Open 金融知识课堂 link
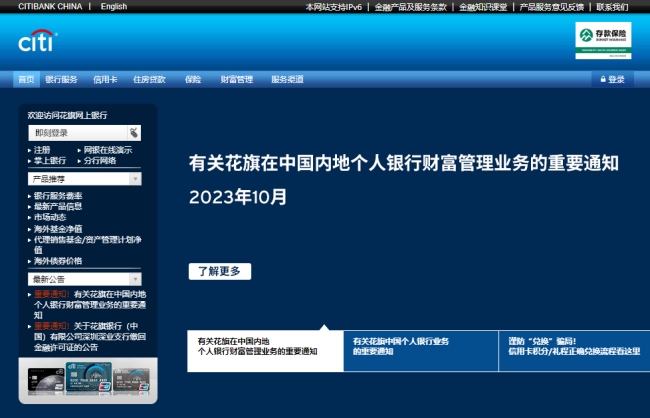The height and width of the screenshot is (418, 650). point(483,7)
